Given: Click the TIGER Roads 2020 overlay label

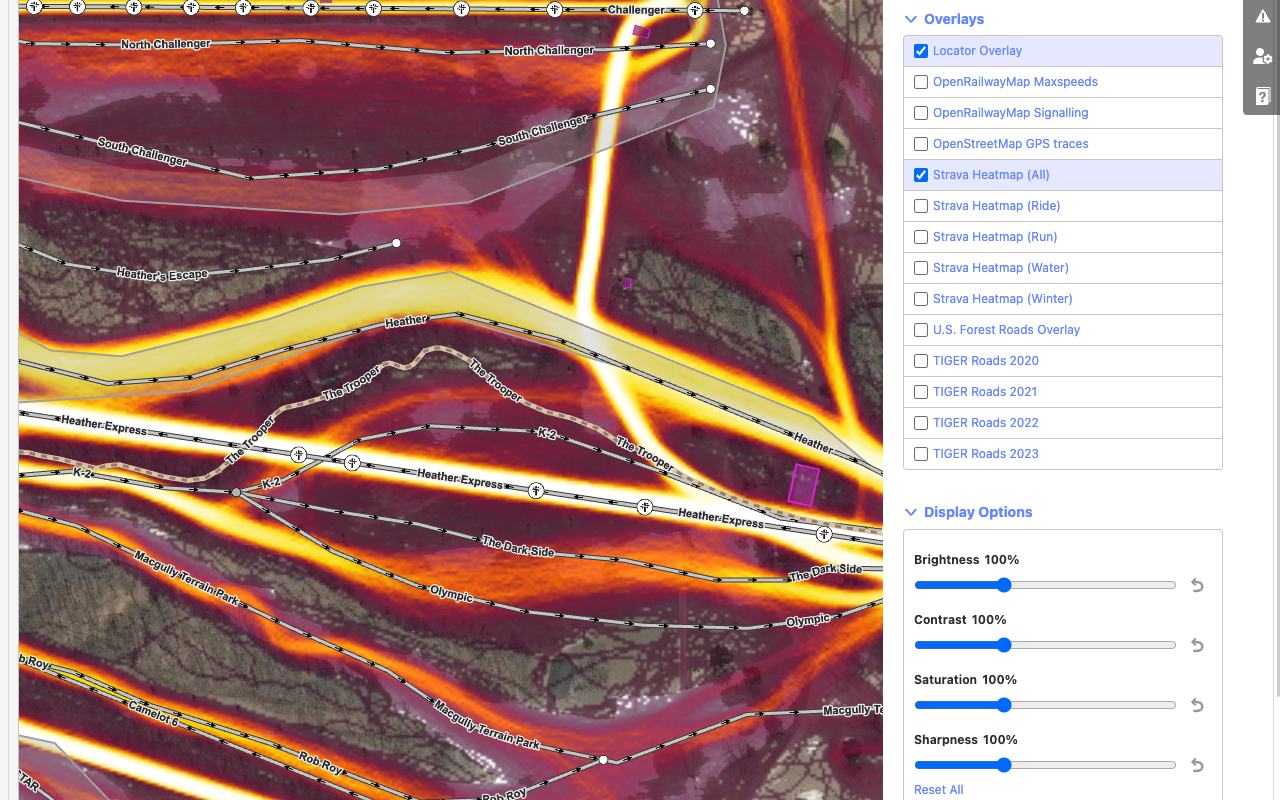Looking at the screenshot, I should pyautogui.click(x=986, y=361).
